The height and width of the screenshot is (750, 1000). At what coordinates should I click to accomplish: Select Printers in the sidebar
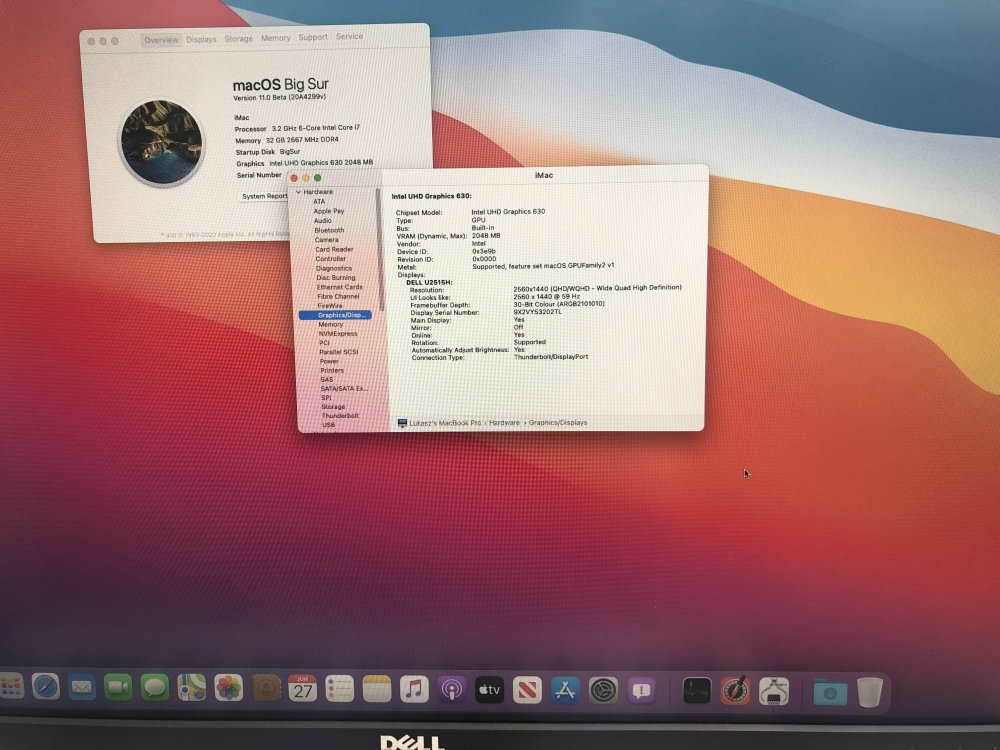(x=332, y=370)
